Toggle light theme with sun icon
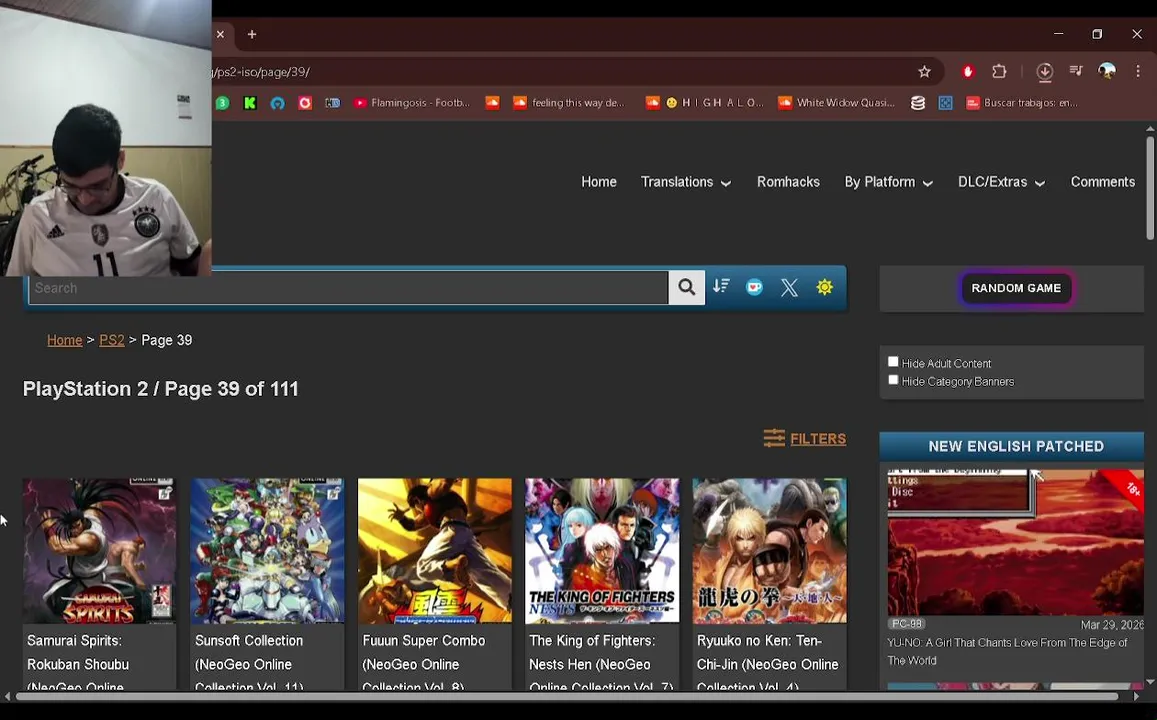1157x720 pixels. [824, 287]
